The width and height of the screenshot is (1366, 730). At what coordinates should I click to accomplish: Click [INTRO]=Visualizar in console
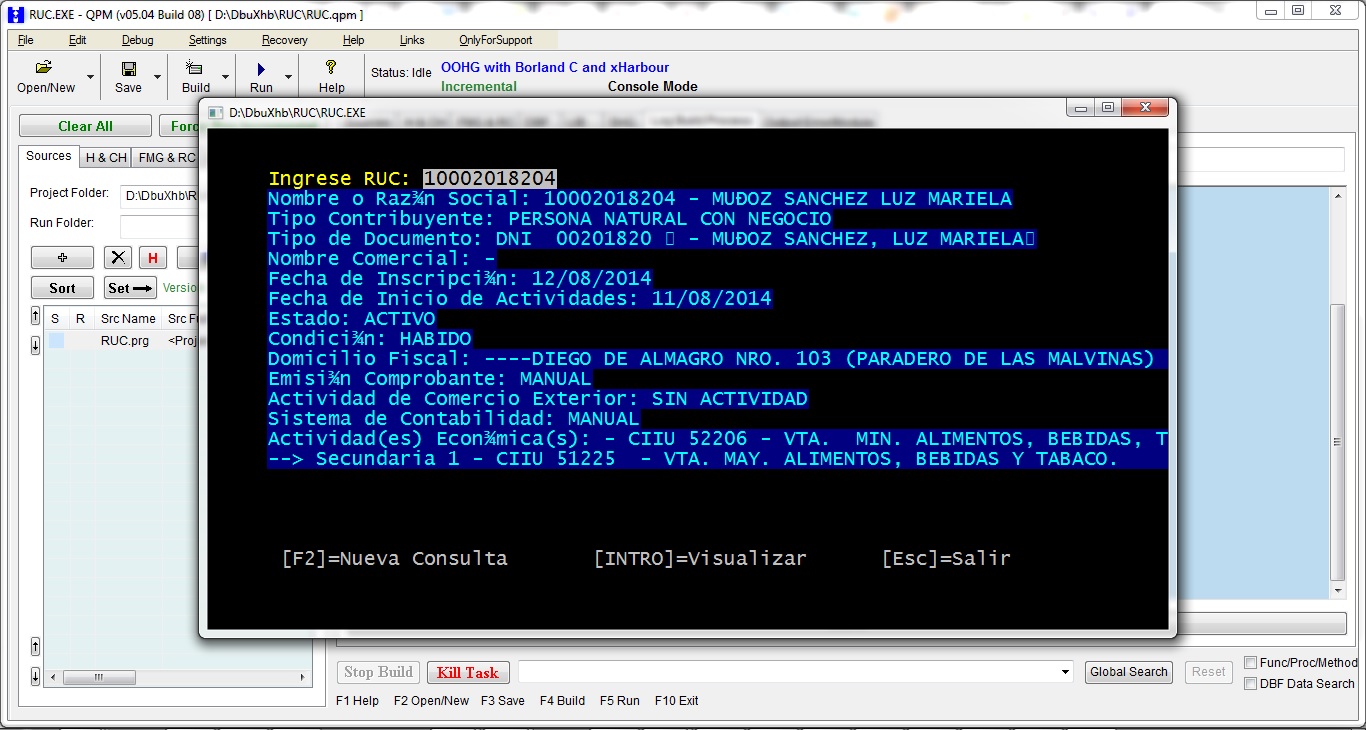700,559
